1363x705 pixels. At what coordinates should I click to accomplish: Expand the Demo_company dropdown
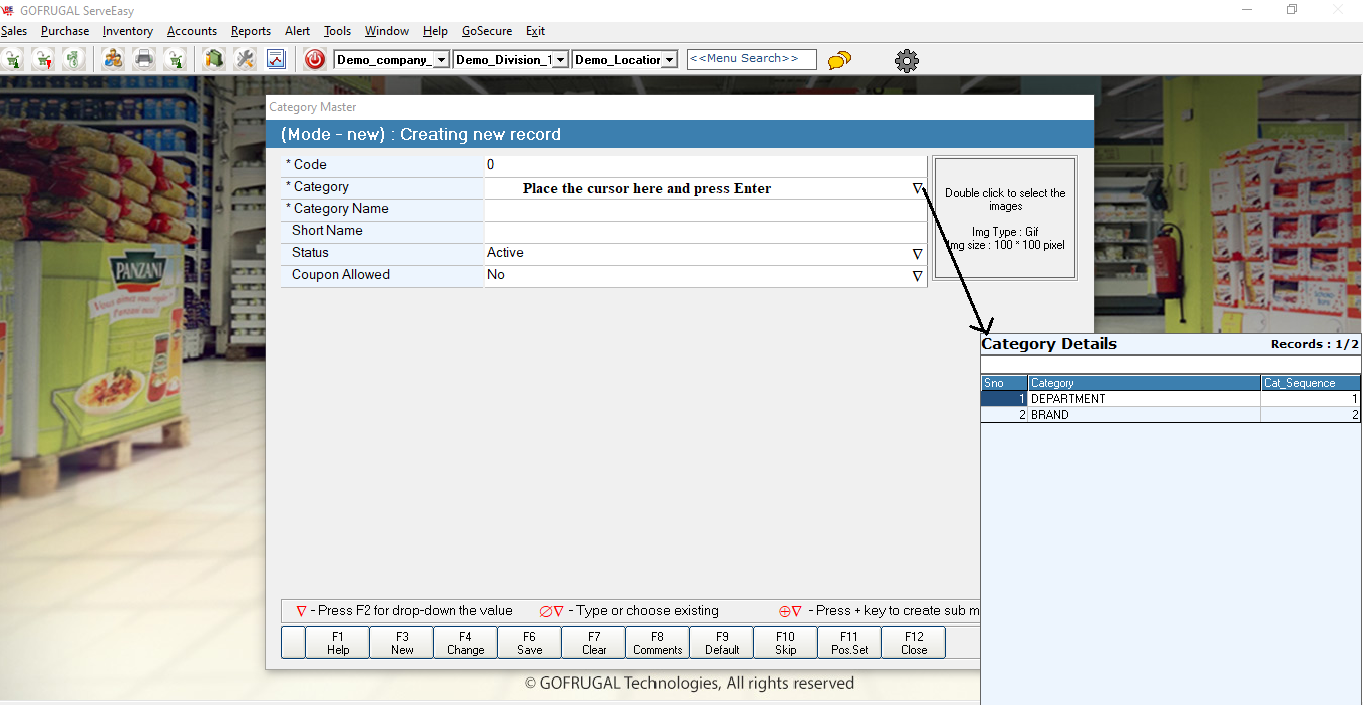click(442, 60)
